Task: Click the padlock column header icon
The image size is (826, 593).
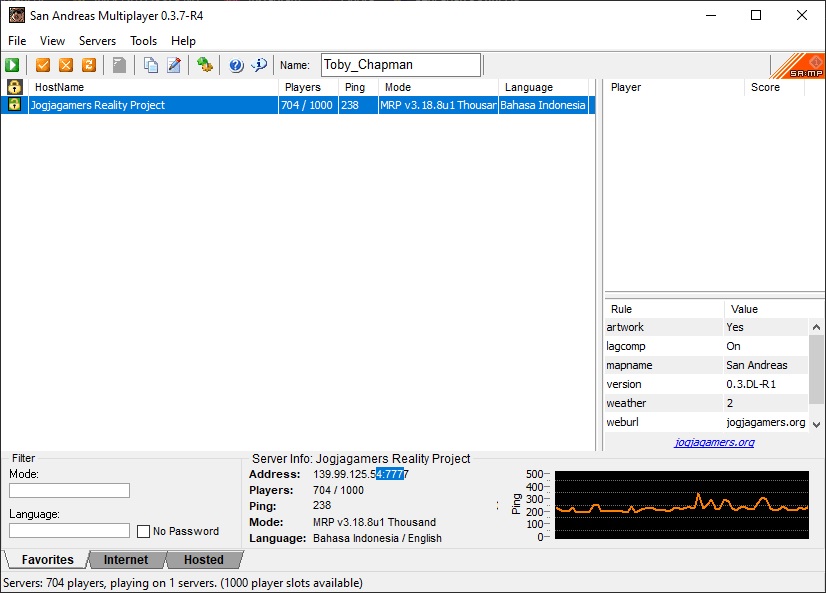Action: click(x=15, y=87)
